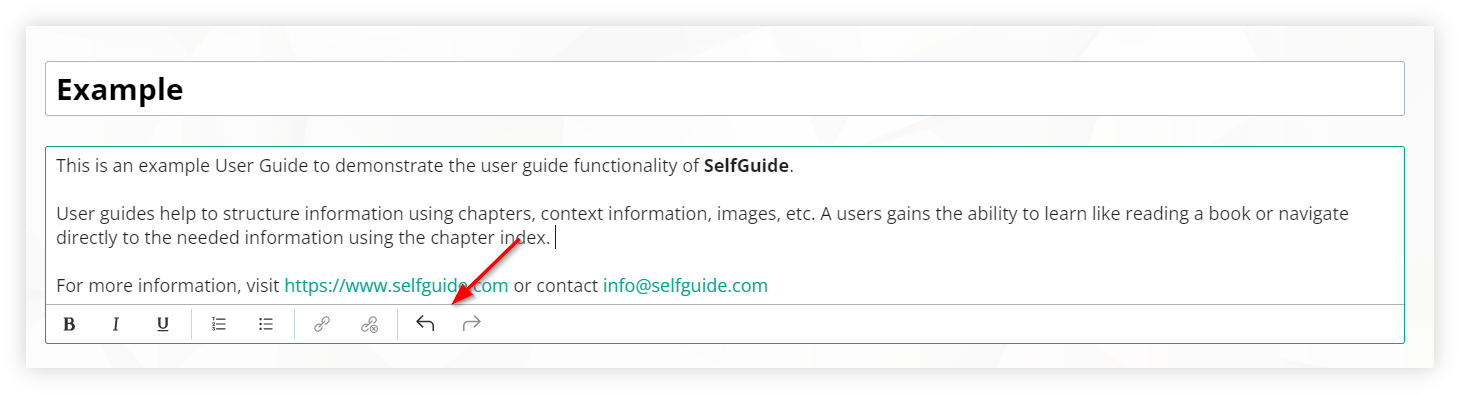Open the https://www.selfguide.com link
The width and height of the screenshot is (1460, 394).
pyautogui.click(x=396, y=286)
